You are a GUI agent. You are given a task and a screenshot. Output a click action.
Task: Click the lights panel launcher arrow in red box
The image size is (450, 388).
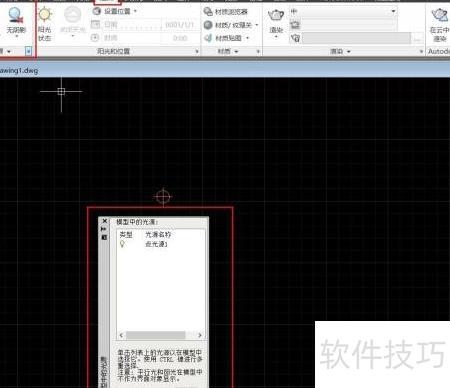tap(29, 51)
